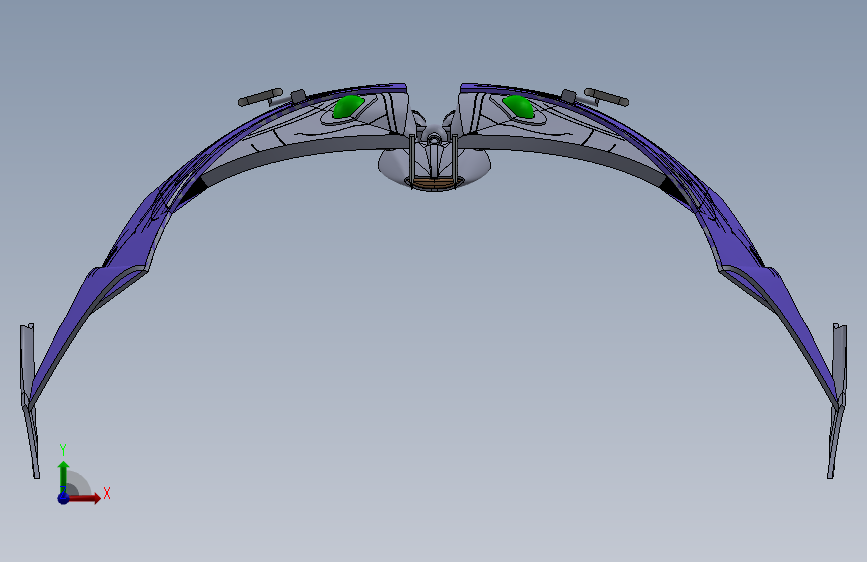
Task: Select the left dark cannon barrel on top
Action: click(260, 97)
